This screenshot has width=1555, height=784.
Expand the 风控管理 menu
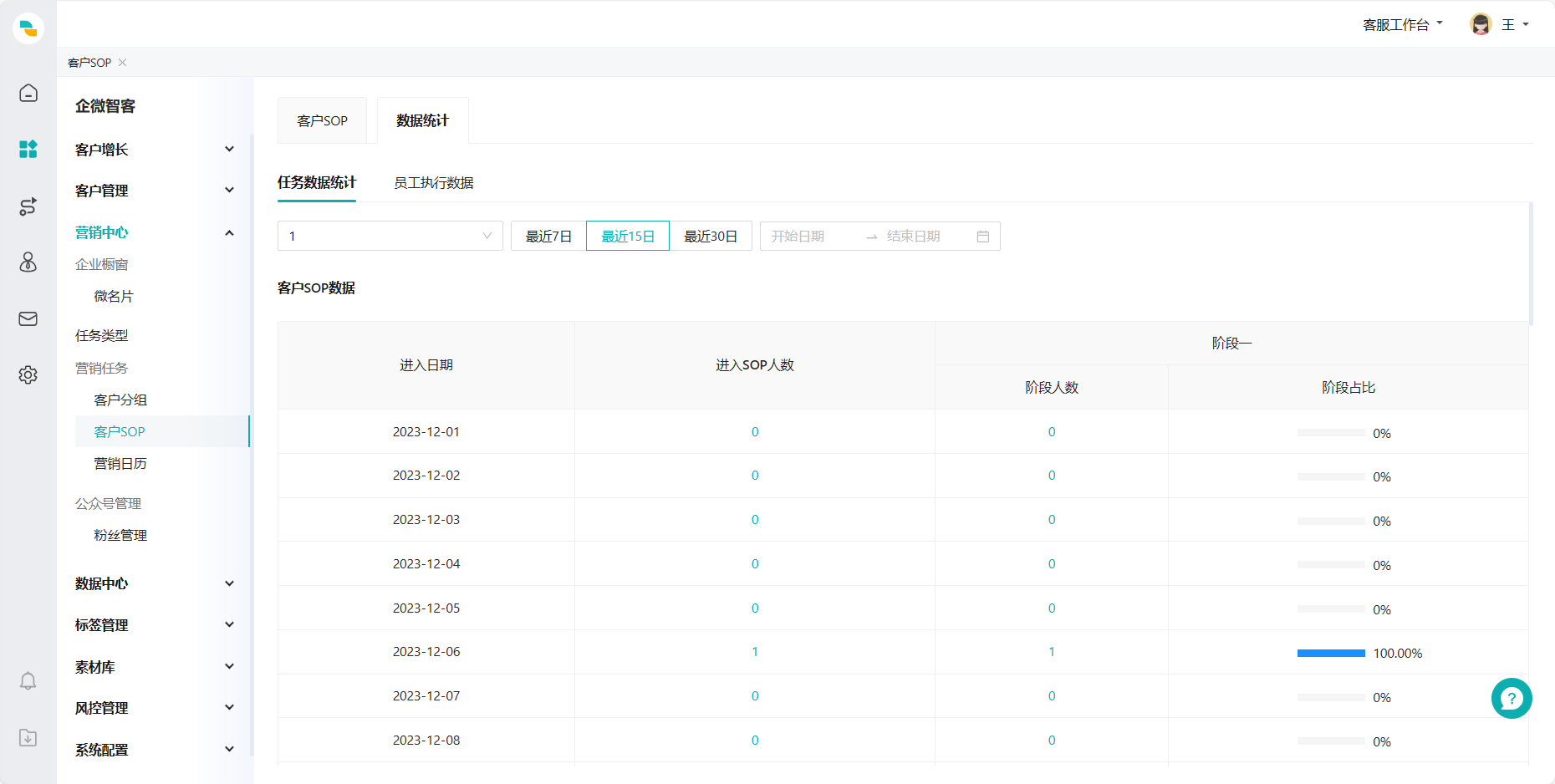tap(155, 708)
